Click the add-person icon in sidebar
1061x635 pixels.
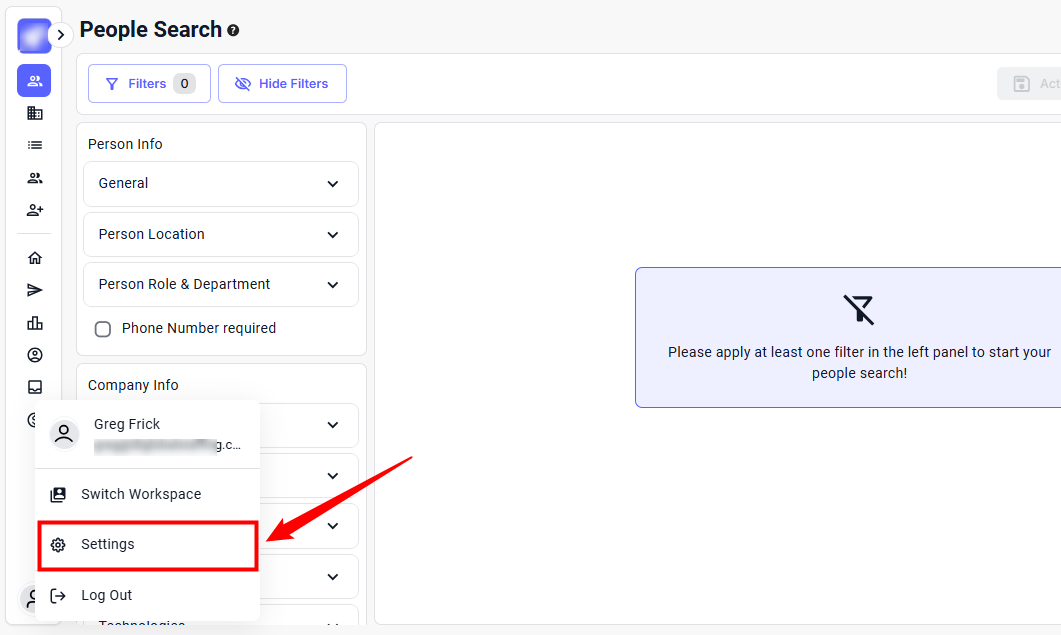click(34, 210)
